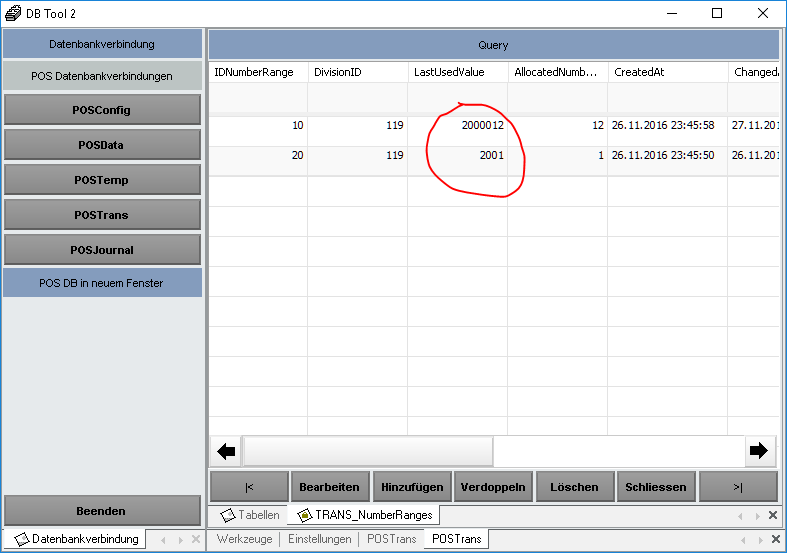
Task: Click Hinzufügen to add record
Action: (412, 487)
